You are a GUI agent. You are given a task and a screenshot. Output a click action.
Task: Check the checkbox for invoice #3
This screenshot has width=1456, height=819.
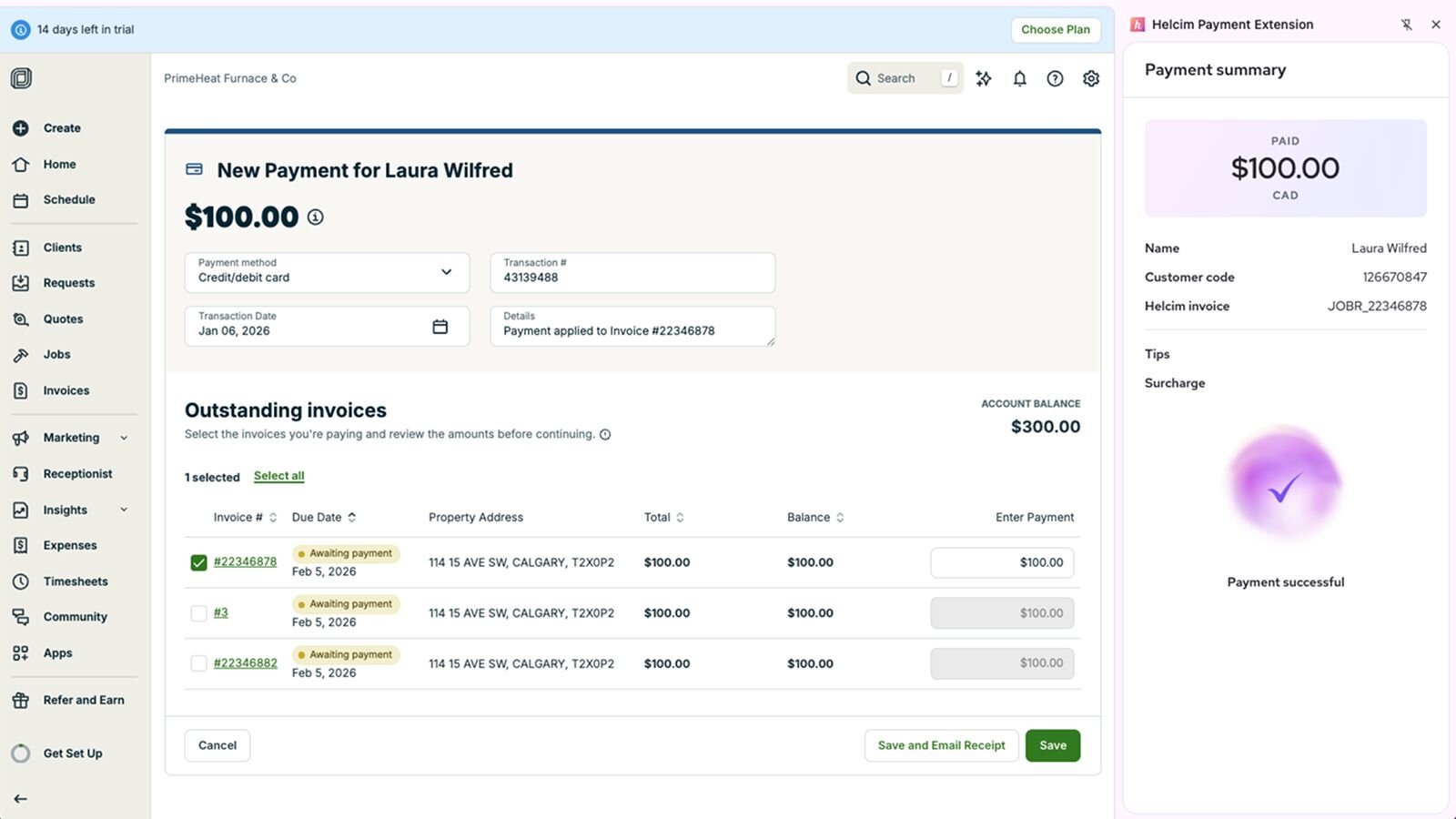[198, 613]
